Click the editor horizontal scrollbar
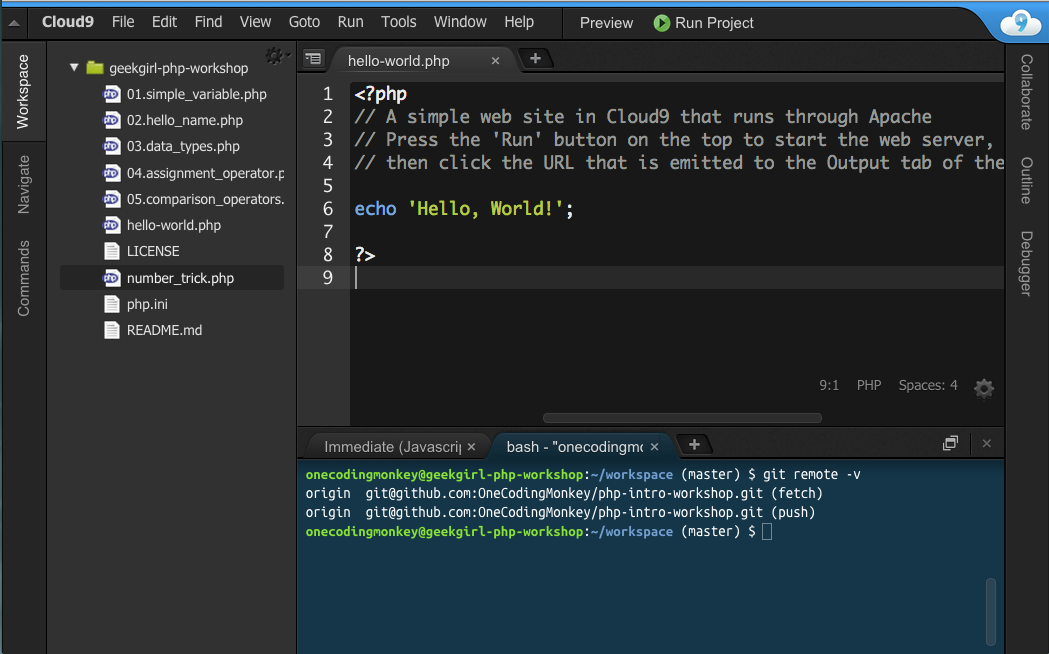The image size is (1049, 654). tap(682, 418)
